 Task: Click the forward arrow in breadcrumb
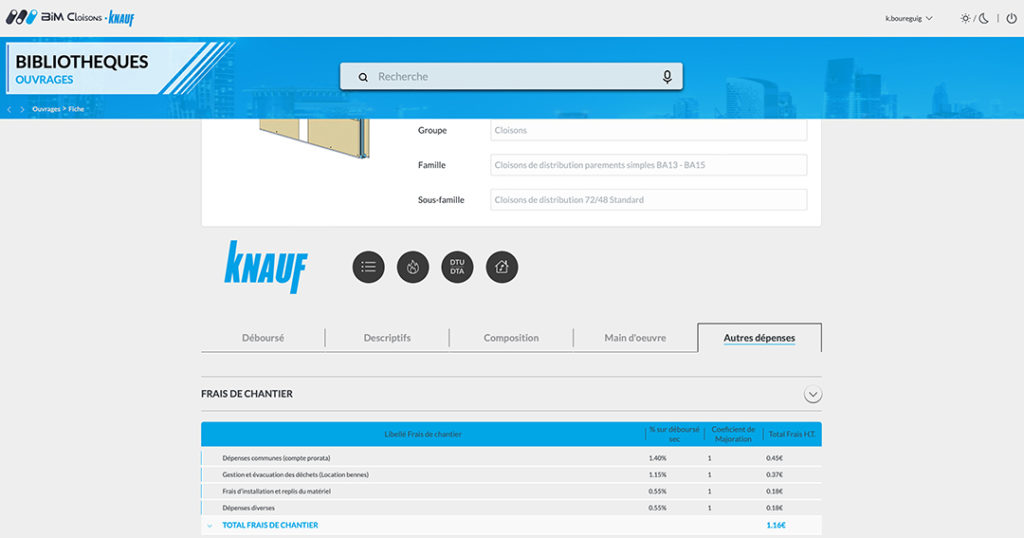[22, 109]
